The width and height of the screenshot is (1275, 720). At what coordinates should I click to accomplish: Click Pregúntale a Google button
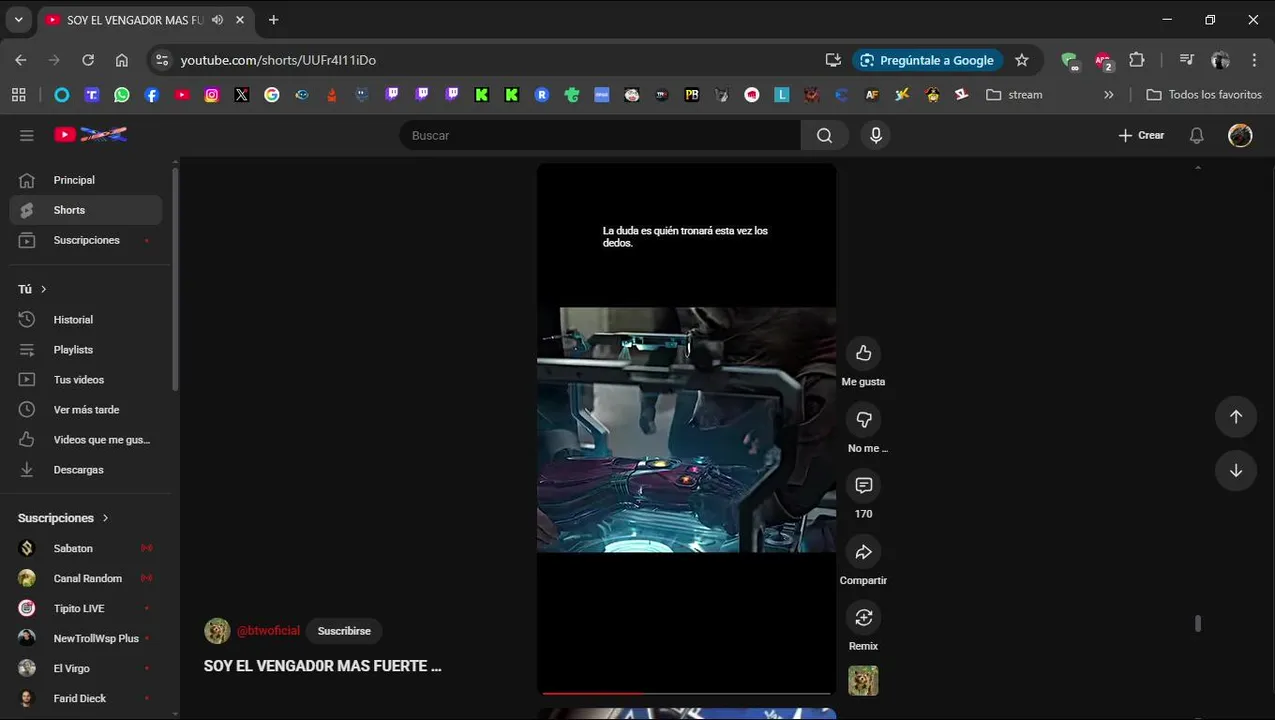pos(927,60)
